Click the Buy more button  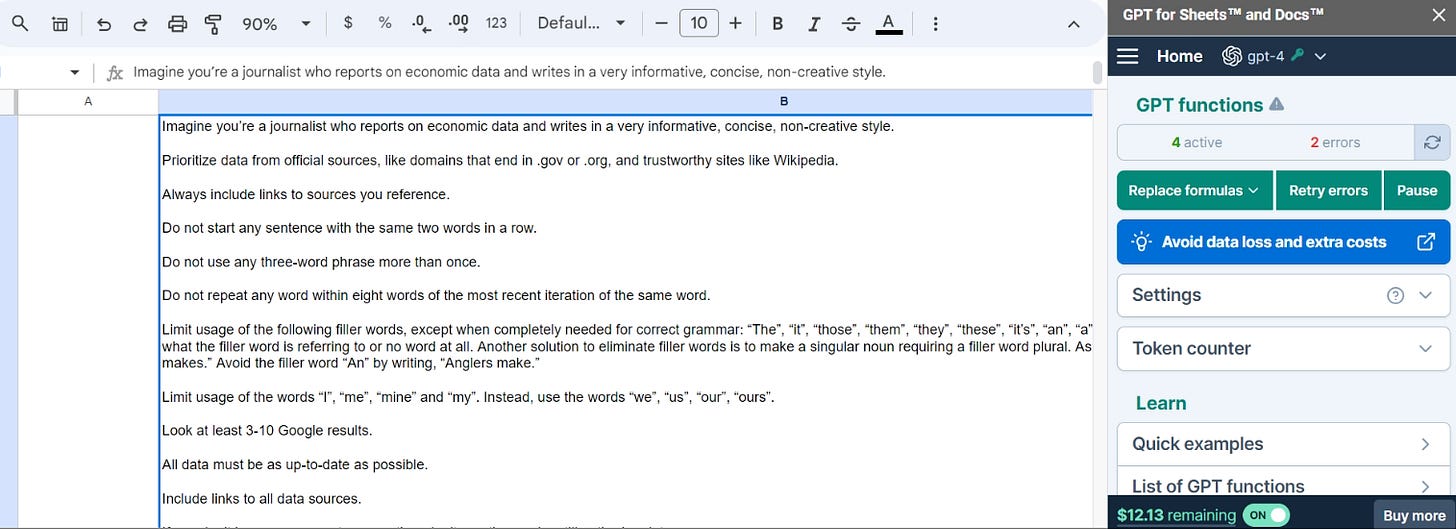coord(1413,515)
